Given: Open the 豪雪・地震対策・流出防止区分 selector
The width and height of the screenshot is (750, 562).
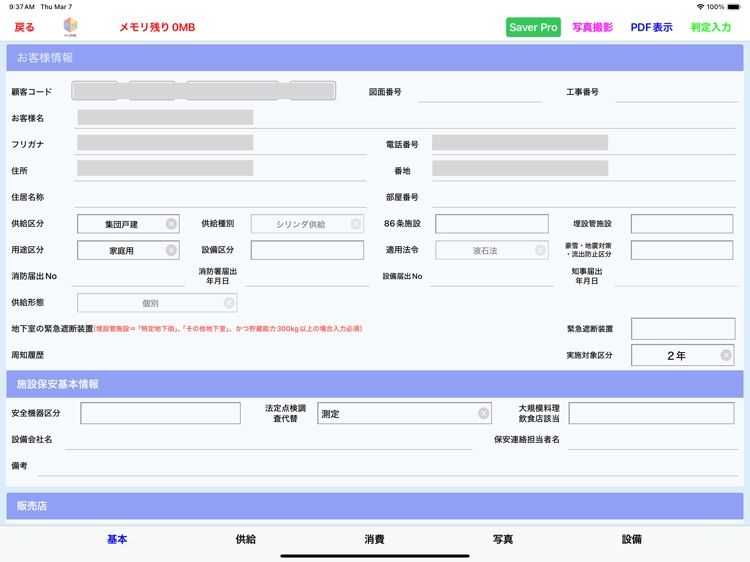Looking at the screenshot, I should (x=682, y=250).
